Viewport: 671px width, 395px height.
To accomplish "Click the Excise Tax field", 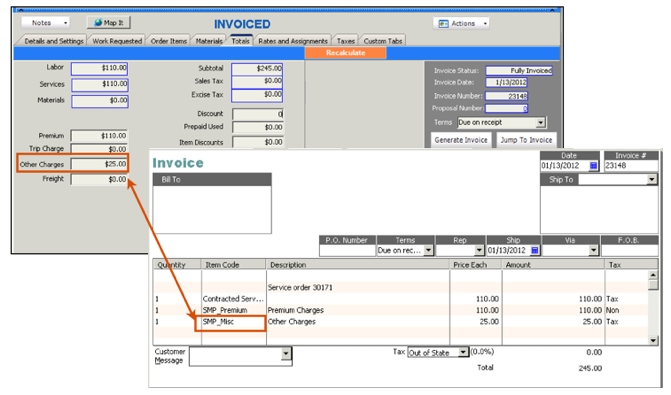I will [257, 95].
